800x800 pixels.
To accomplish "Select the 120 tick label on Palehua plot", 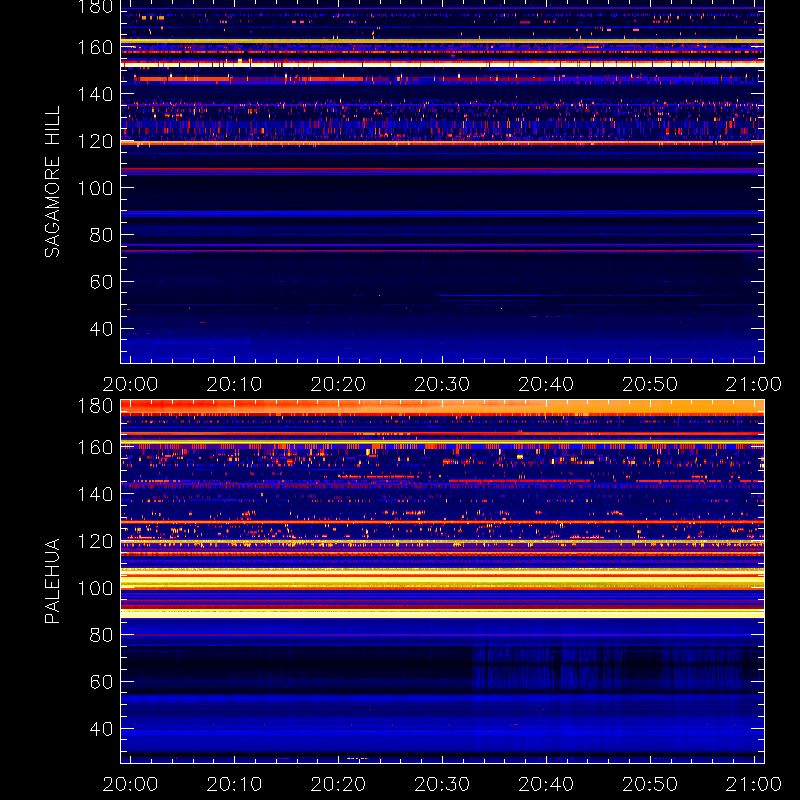I will coord(95,541).
